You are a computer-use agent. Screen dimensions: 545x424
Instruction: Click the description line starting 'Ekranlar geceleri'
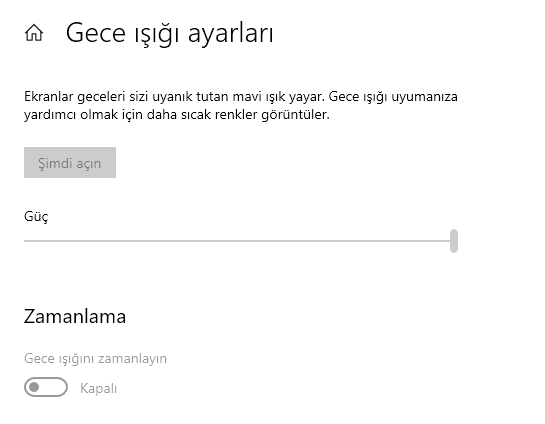(241, 96)
